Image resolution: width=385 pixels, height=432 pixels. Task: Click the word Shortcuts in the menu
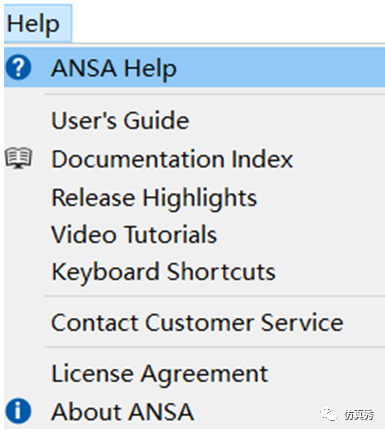pyautogui.click(x=221, y=271)
